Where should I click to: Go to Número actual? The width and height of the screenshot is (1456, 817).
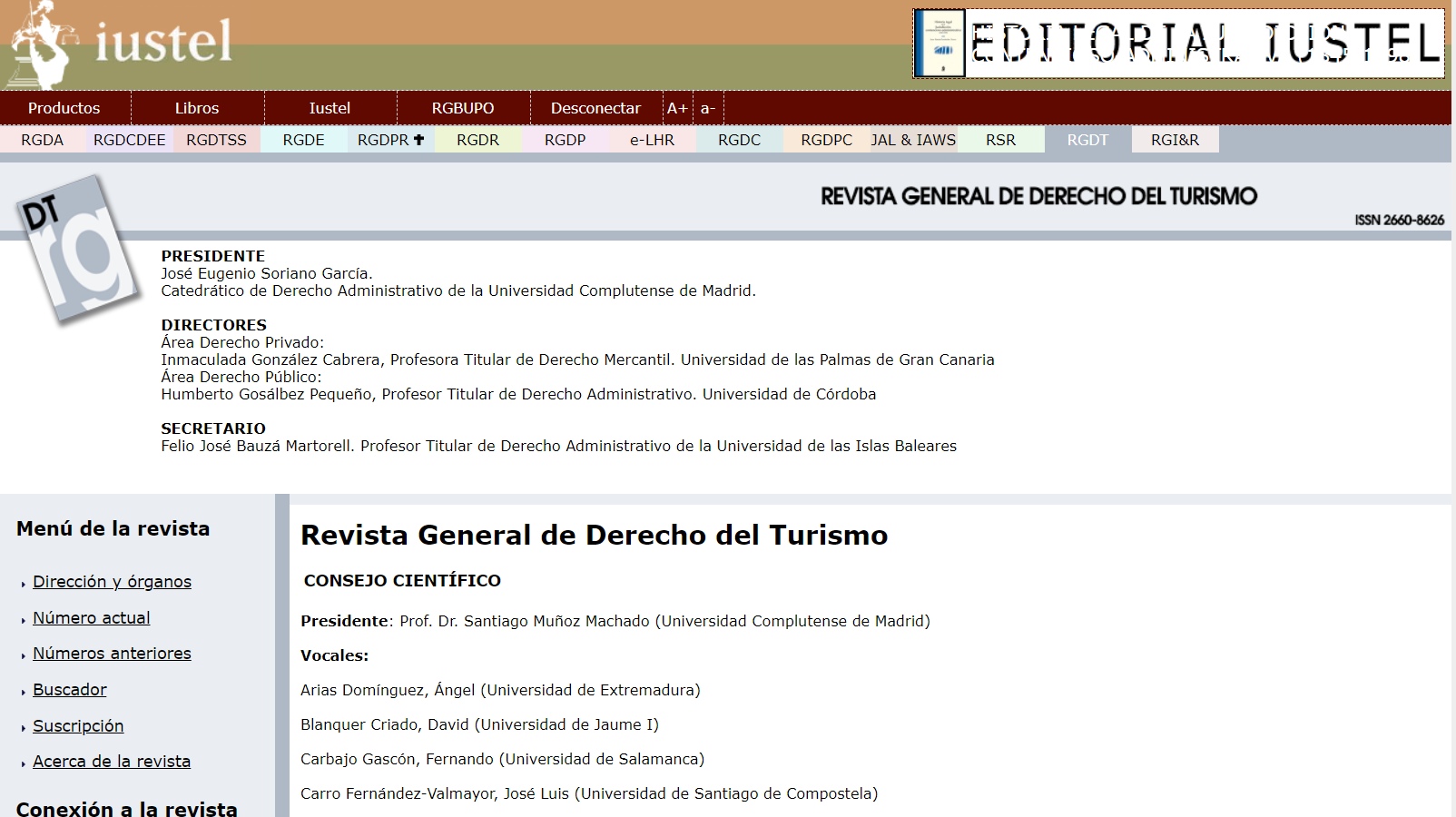(92, 618)
